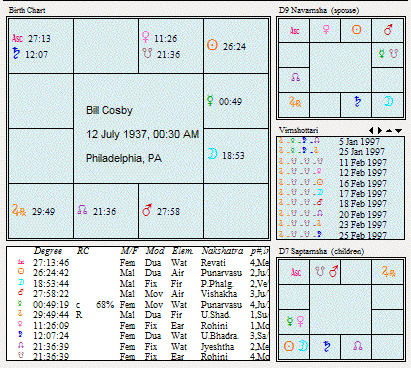Select Mercury symbol at 00:49 in birth chart

point(210,100)
